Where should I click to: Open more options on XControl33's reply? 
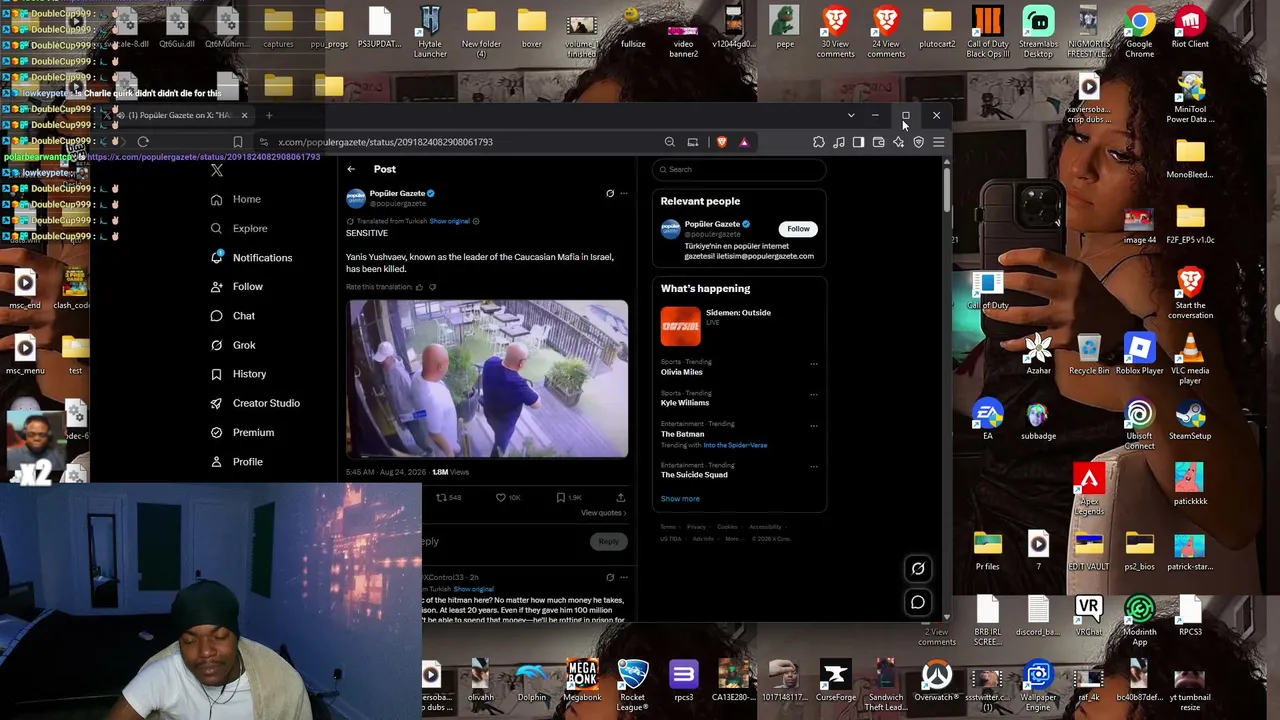623,577
